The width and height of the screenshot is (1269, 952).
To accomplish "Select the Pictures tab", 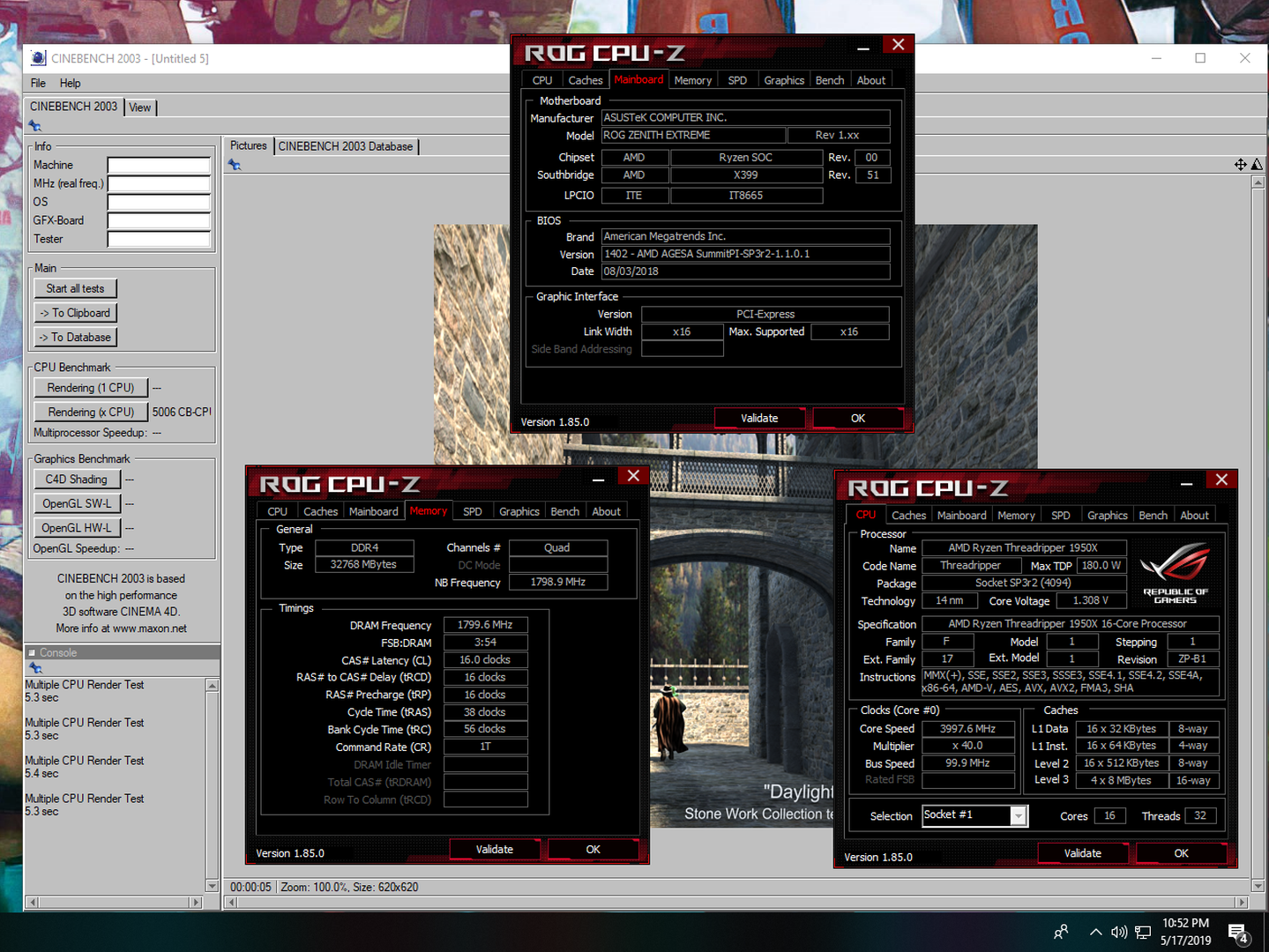I will coord(249,145).
